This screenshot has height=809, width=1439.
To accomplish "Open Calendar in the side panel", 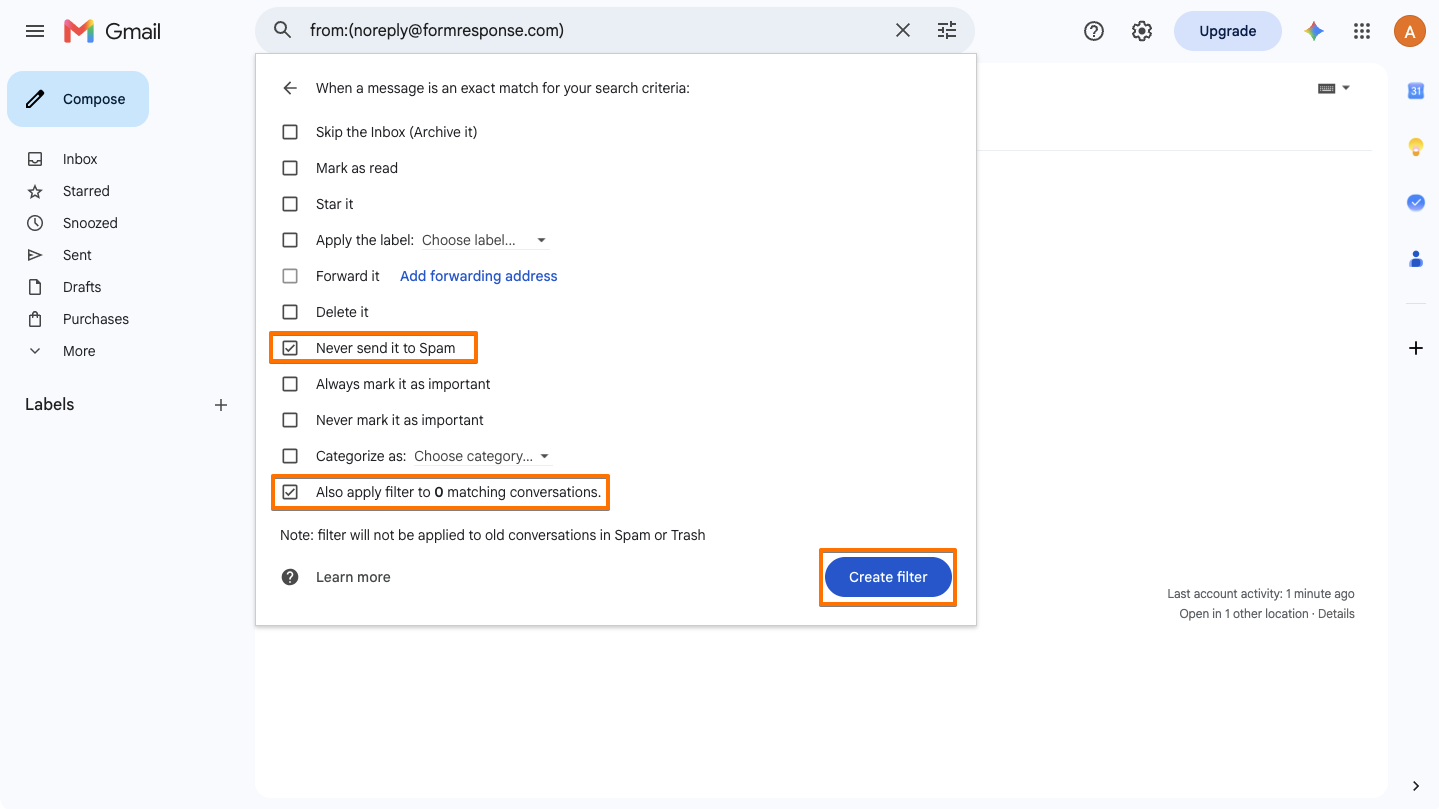I will coord(1416,91).
